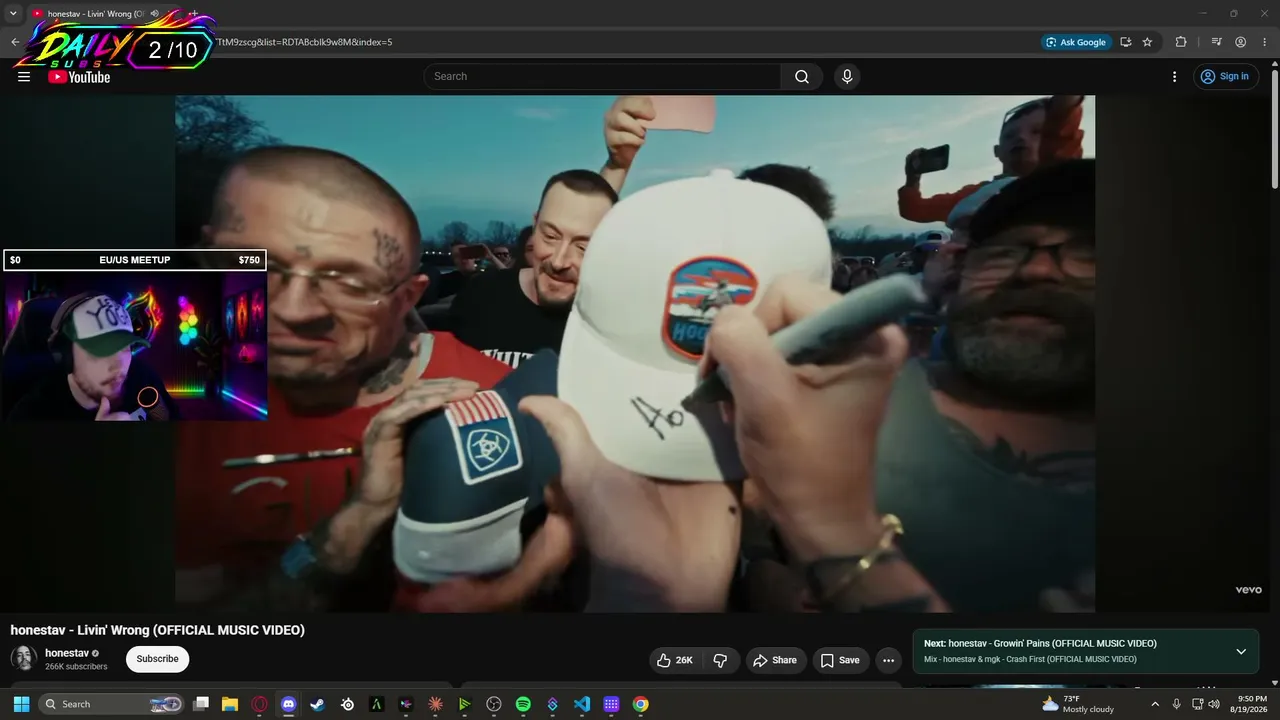Switch to Google Chrome on the taskbar
This screenshot has height=720, width=1280.
click(641, 704)
